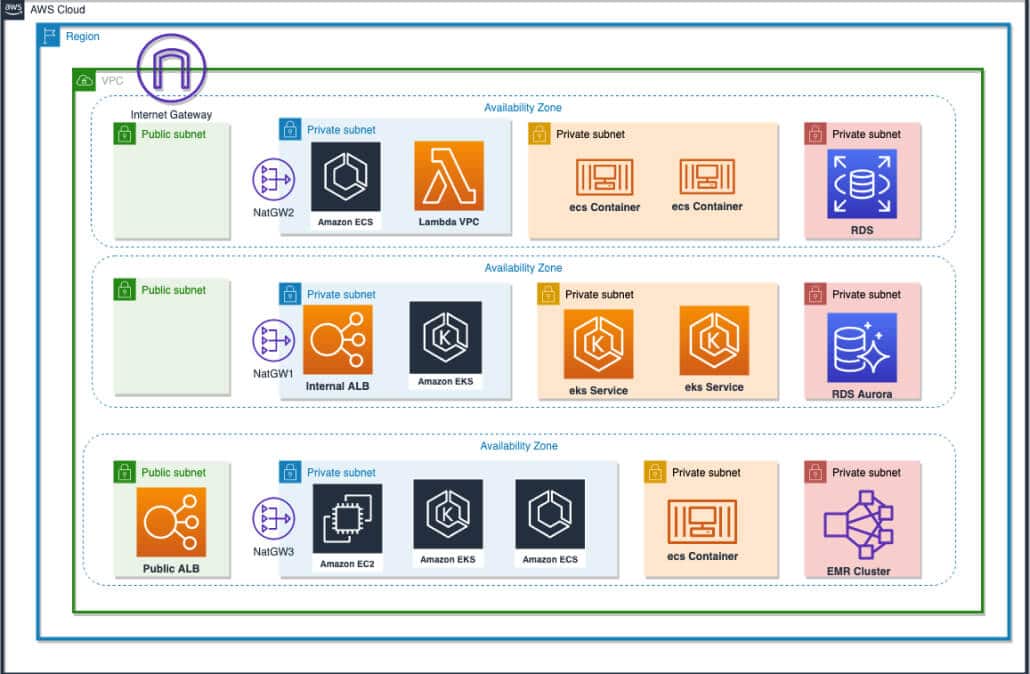Select the lock icon of eks Service subnet

(549, 294)
